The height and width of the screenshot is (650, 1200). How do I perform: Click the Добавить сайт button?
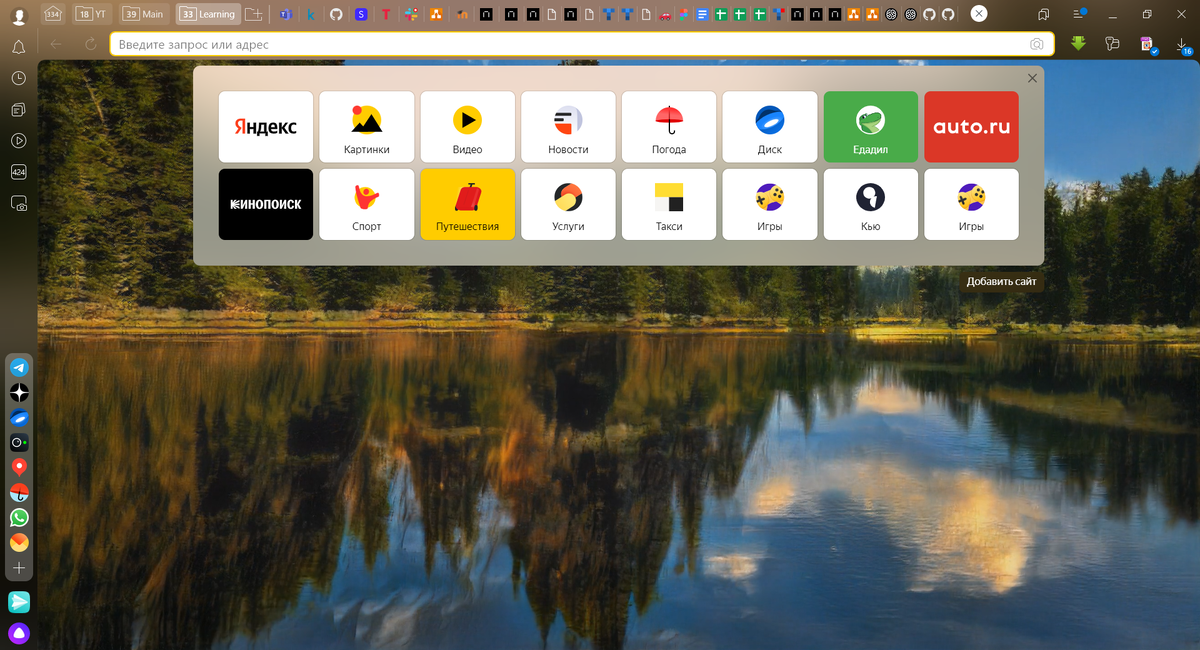click(x=1001, y=282)
